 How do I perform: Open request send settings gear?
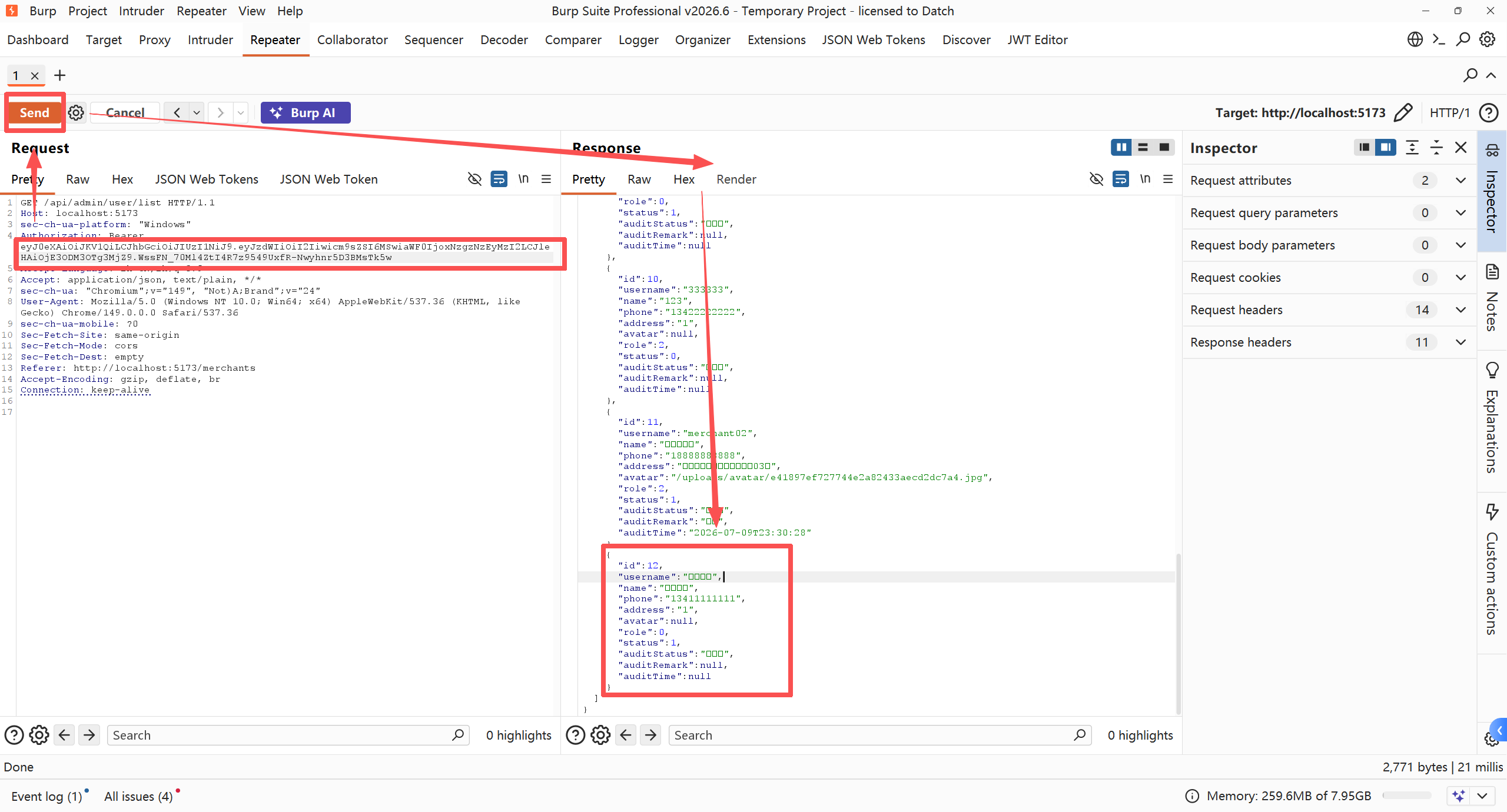coord(76,112)
